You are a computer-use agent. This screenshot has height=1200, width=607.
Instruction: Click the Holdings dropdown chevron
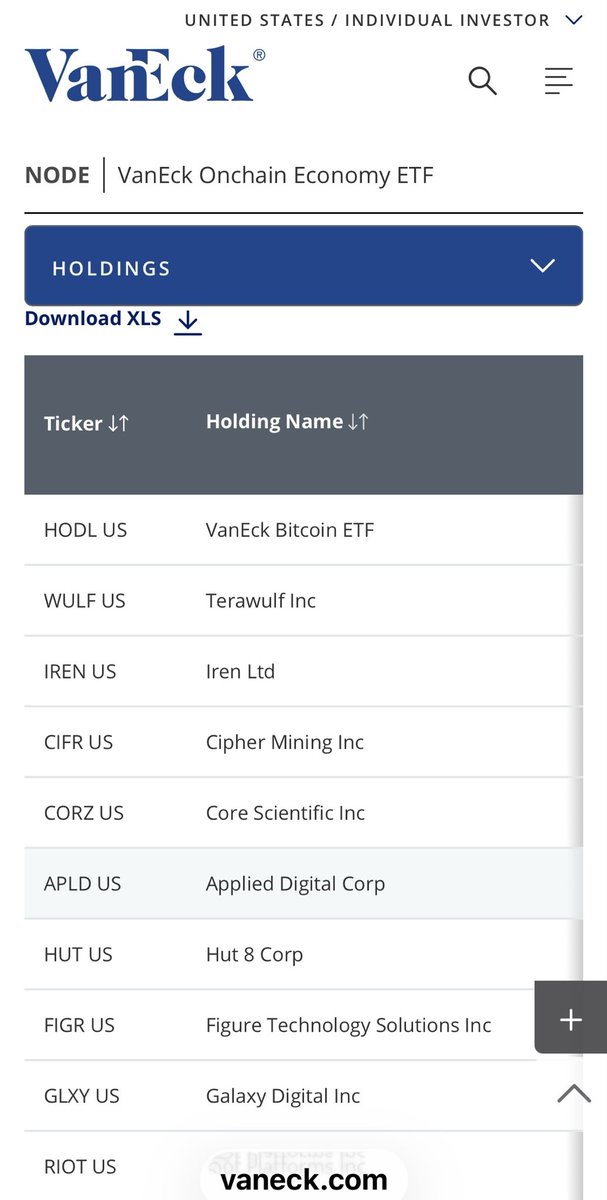(542, 266)
